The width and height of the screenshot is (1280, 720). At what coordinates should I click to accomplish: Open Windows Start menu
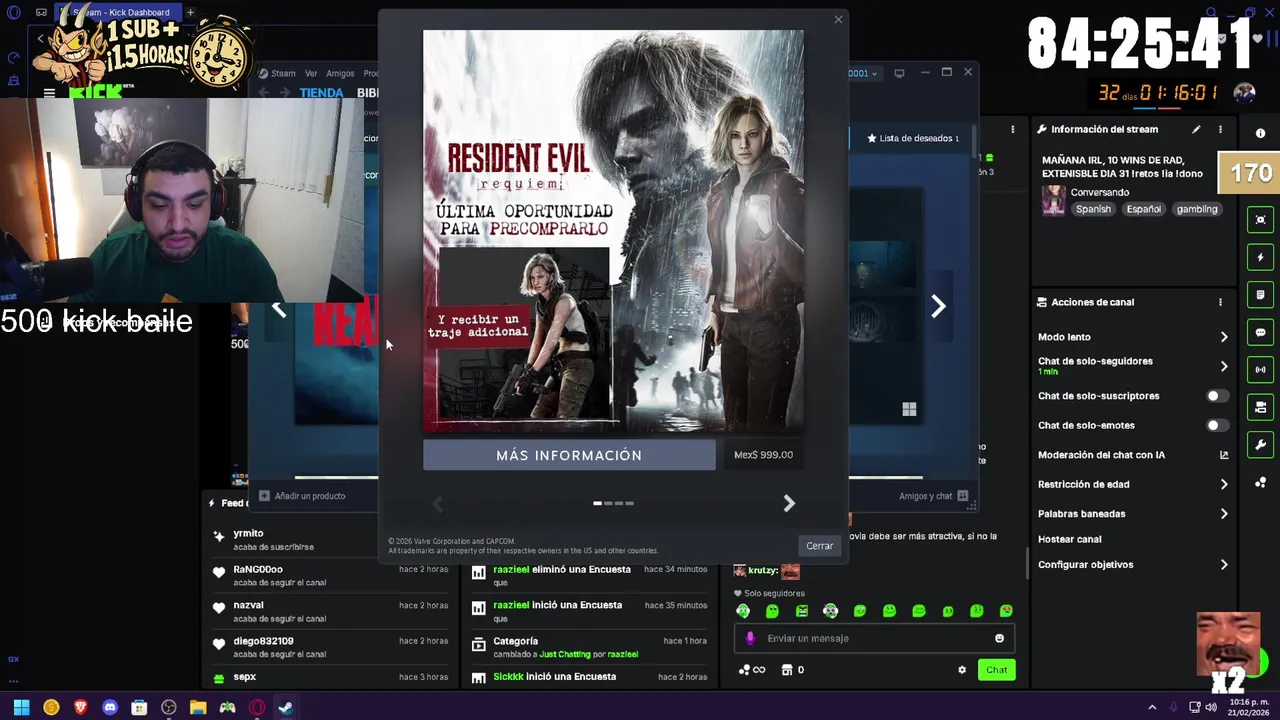tap(21, 707)
